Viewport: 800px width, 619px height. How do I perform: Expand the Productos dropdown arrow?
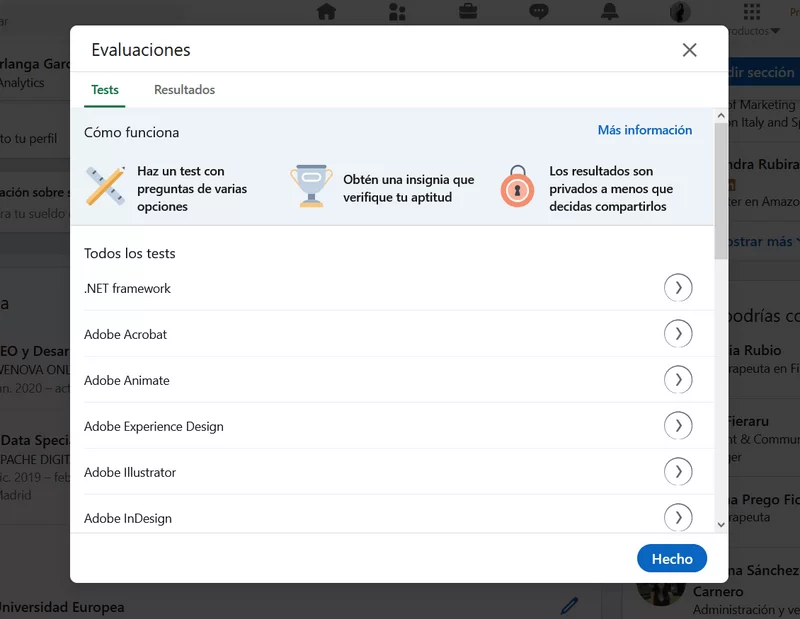coord(776,31)
